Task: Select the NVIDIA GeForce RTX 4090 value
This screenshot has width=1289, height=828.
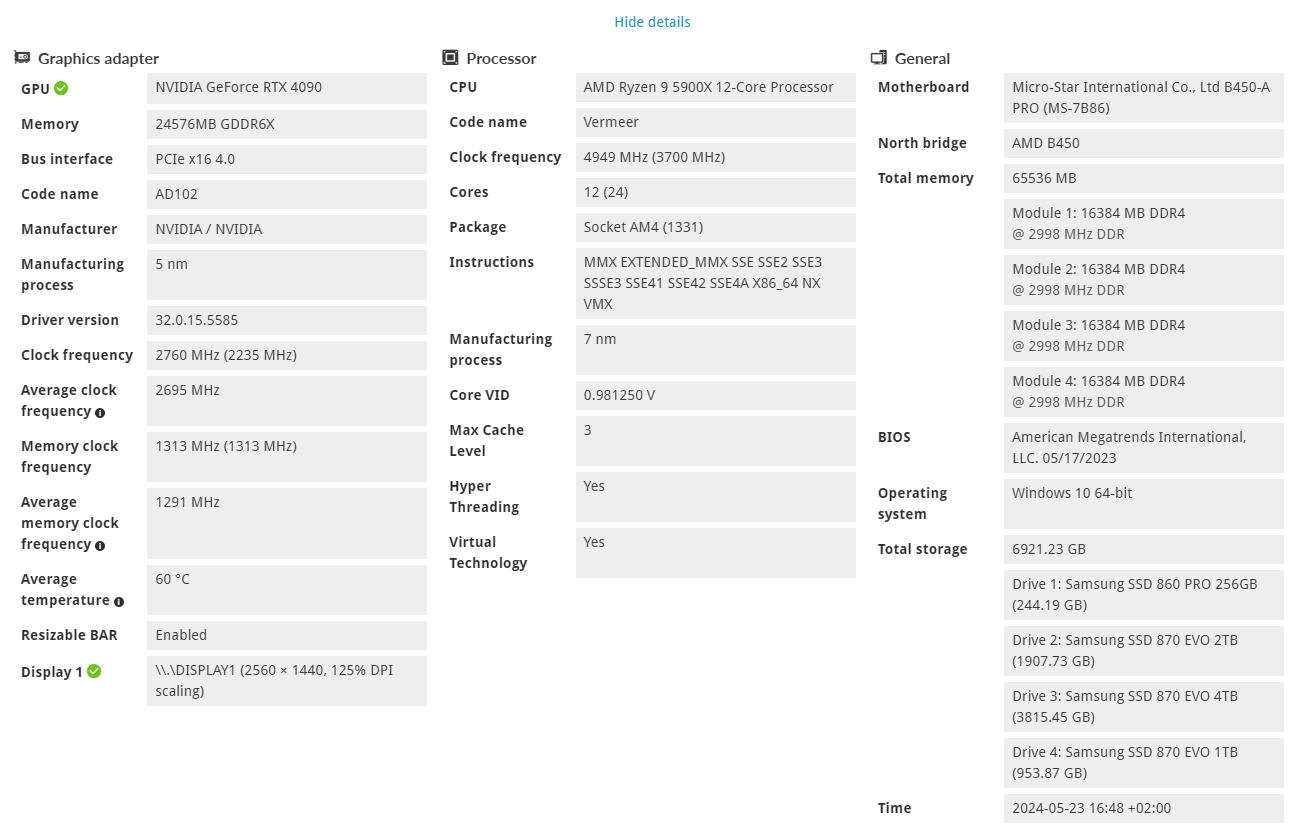Action: click(287, 88)
